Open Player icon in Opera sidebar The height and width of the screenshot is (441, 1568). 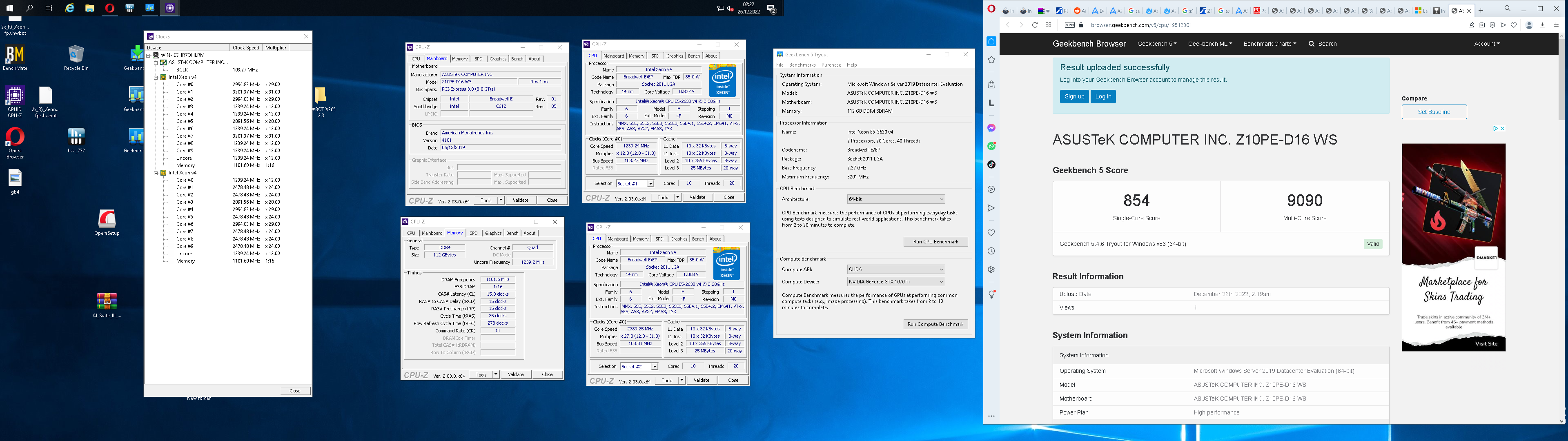[991, 189]
